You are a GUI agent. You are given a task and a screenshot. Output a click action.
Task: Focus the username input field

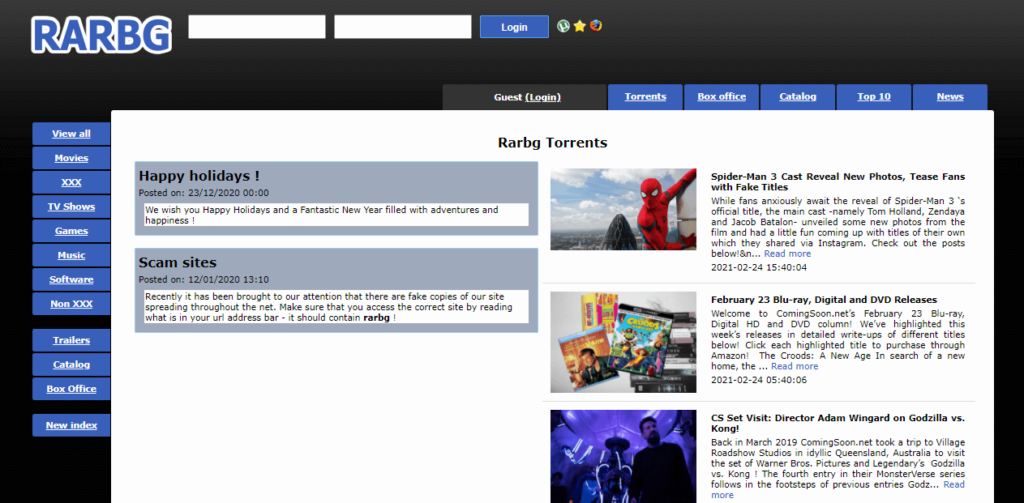pos(257,27)
